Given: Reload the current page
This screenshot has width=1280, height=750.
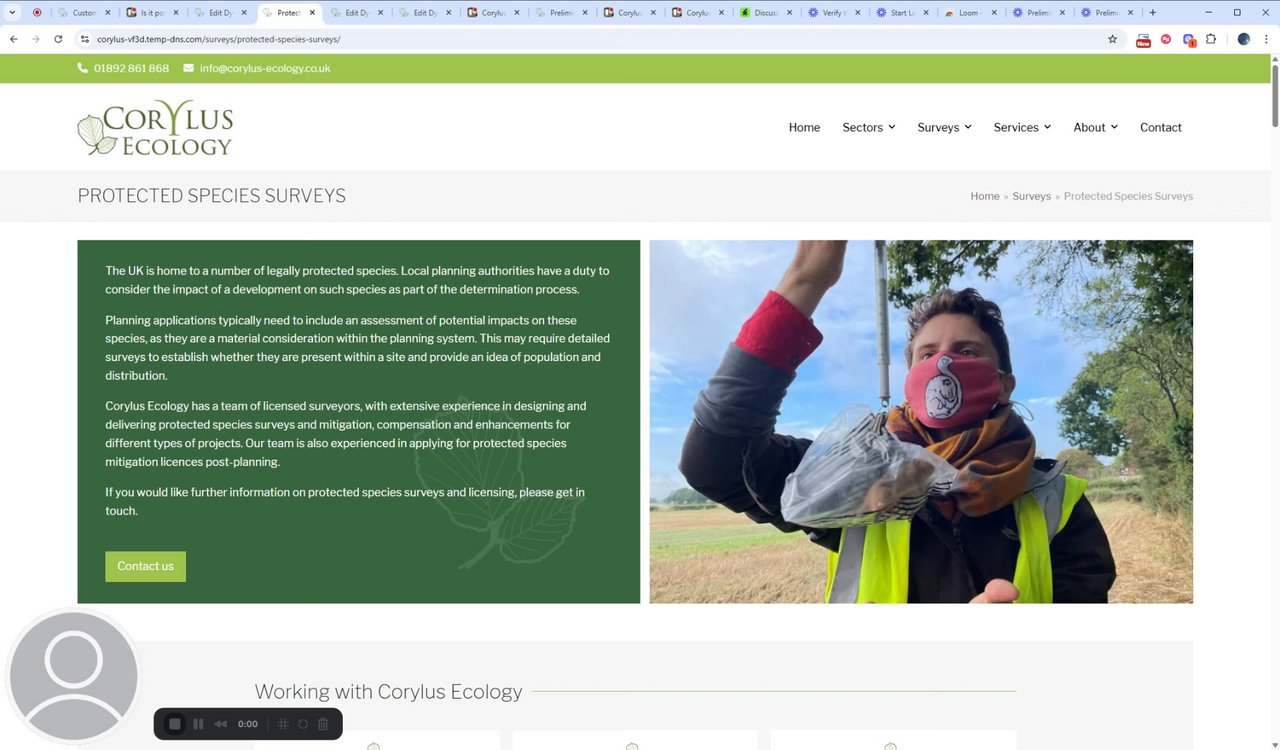Looking at the screenshot, I should tap(58, 39).
